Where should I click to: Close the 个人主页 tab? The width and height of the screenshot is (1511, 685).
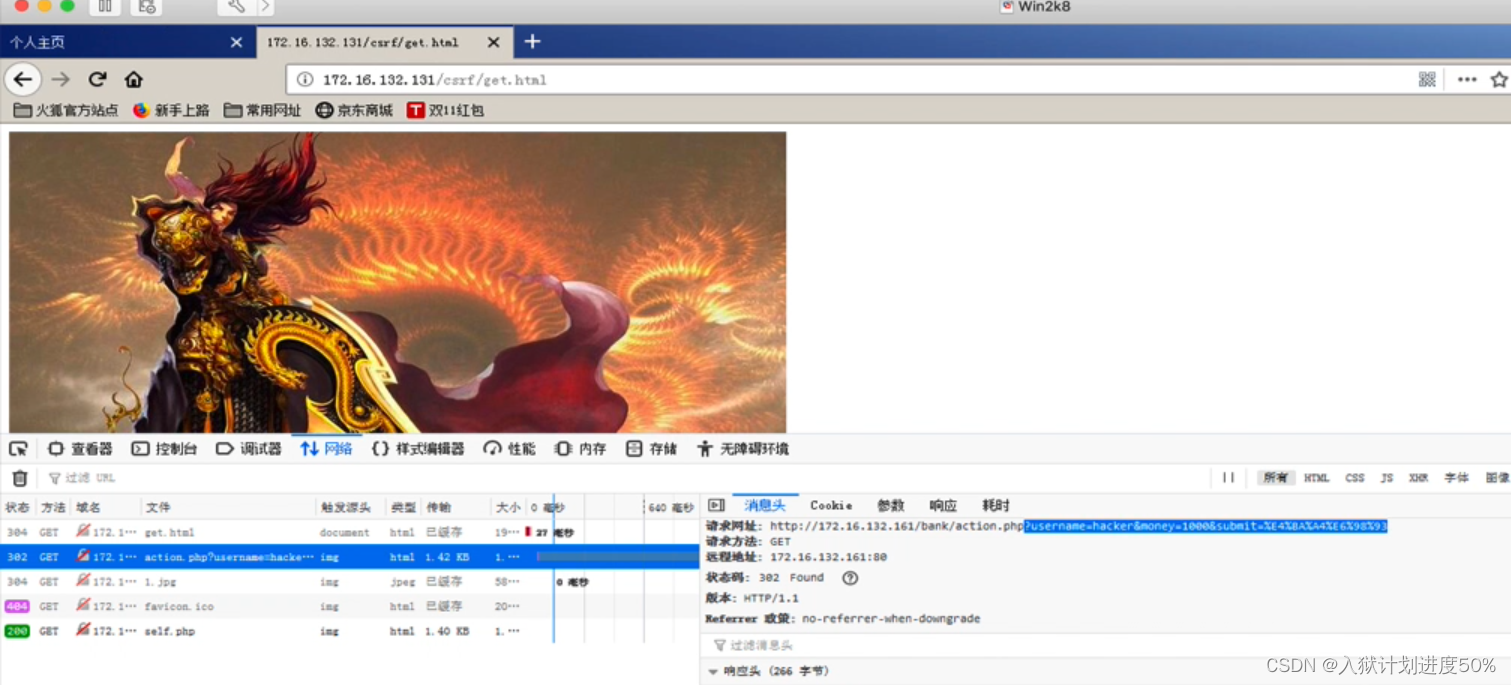[x=236, y=42]
